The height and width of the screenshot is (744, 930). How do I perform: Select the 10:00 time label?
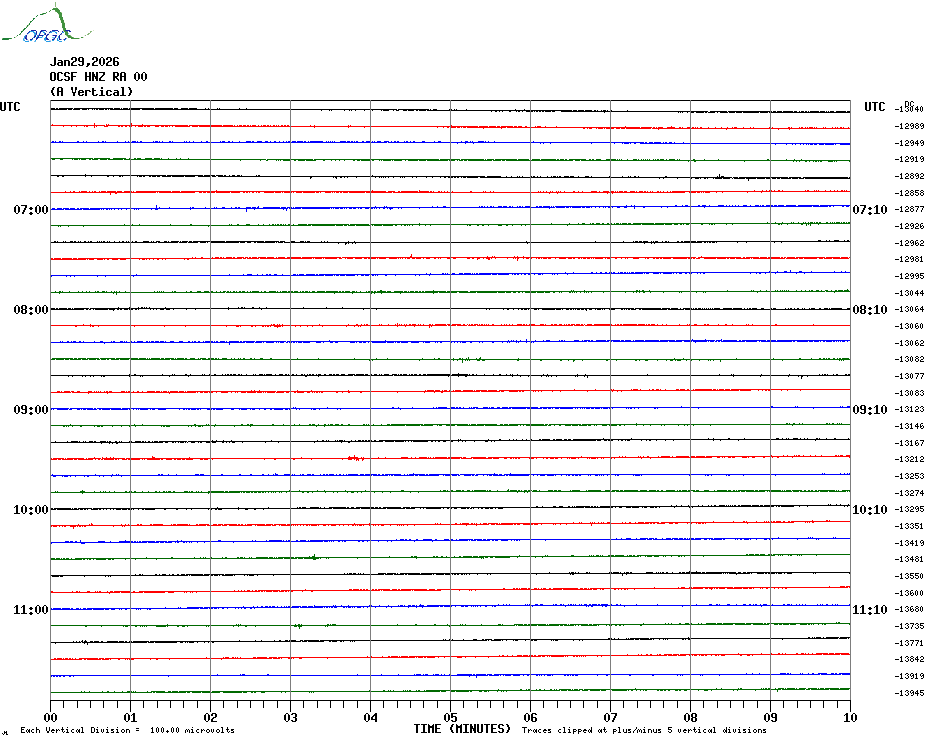coord(31,510)
